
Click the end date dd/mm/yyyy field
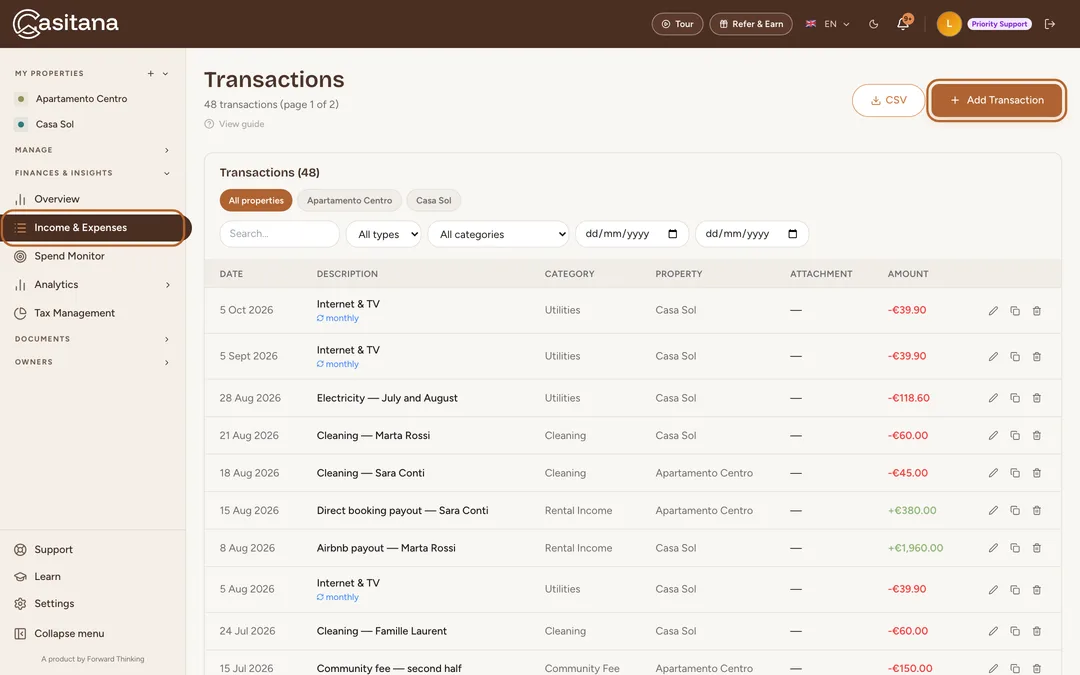(751, 234)
